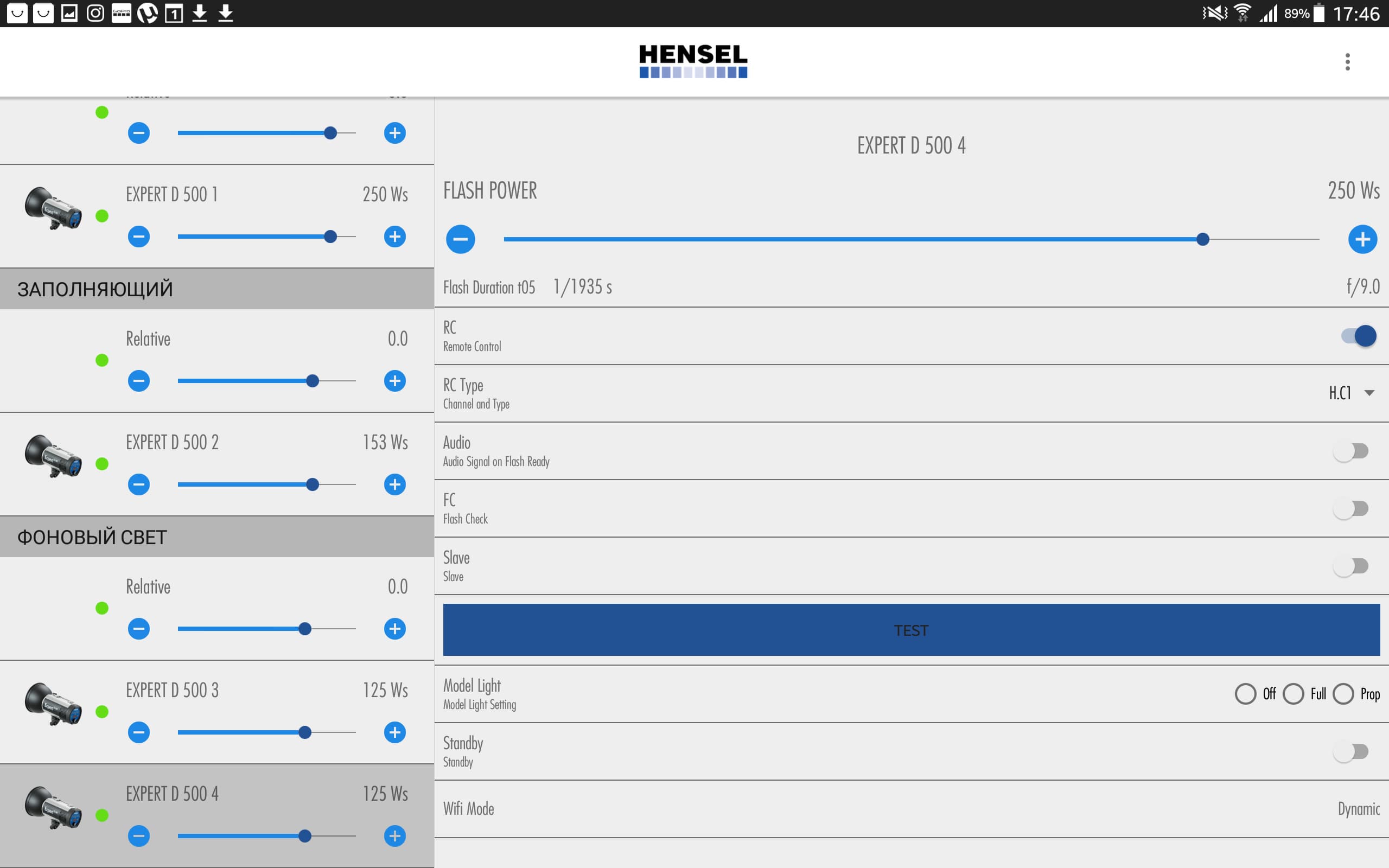Disable the RC Remote Control switch

click(x=1358, y=336)
